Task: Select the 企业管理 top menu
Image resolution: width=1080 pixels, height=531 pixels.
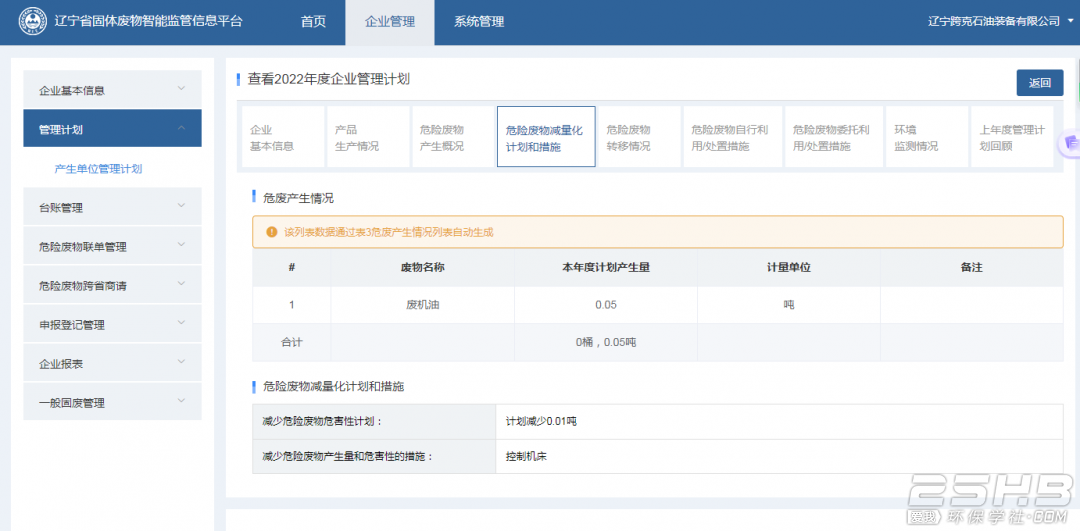Action: (x=390, y=22)
